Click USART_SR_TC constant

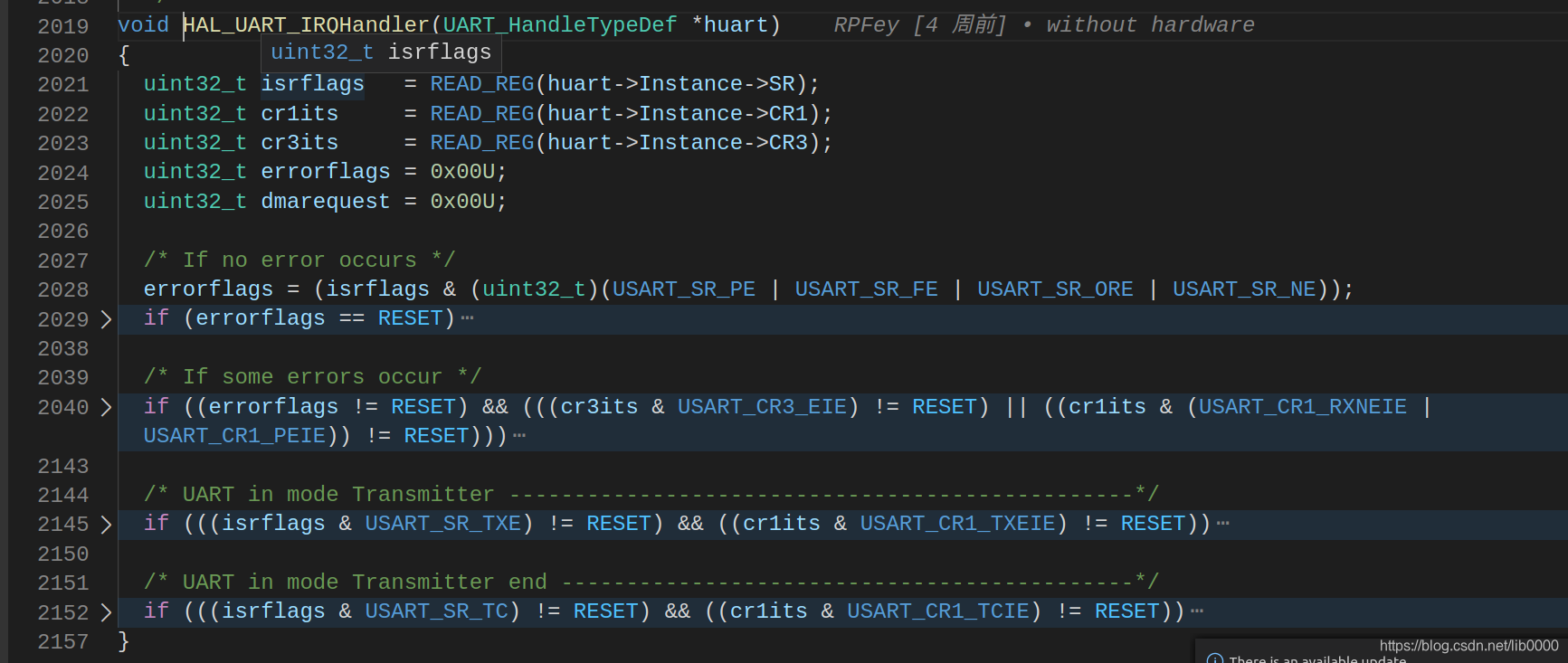click(437, 611)
